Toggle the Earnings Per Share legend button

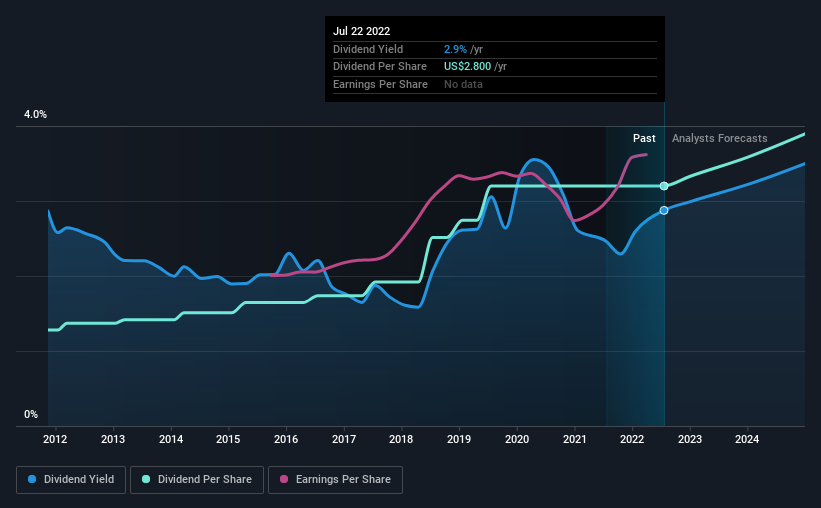click(x=335, y=480)
